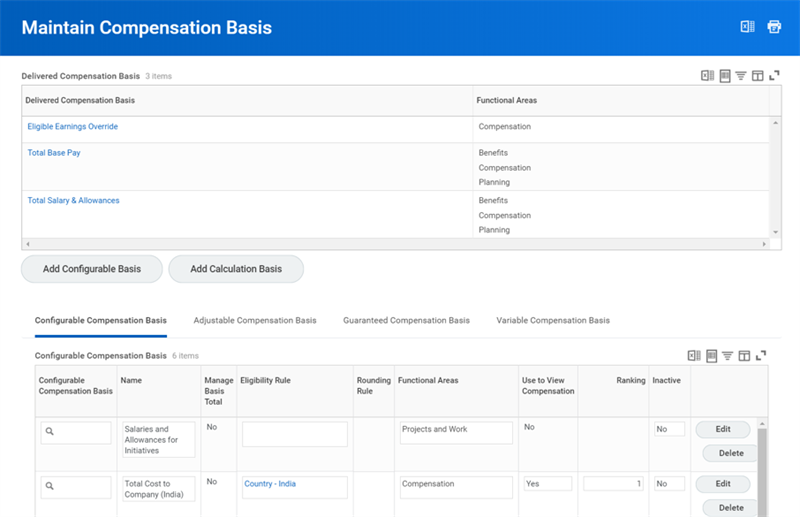
Task: Edit the Total Cost to Company (India) row
Action: pos(723,484)
